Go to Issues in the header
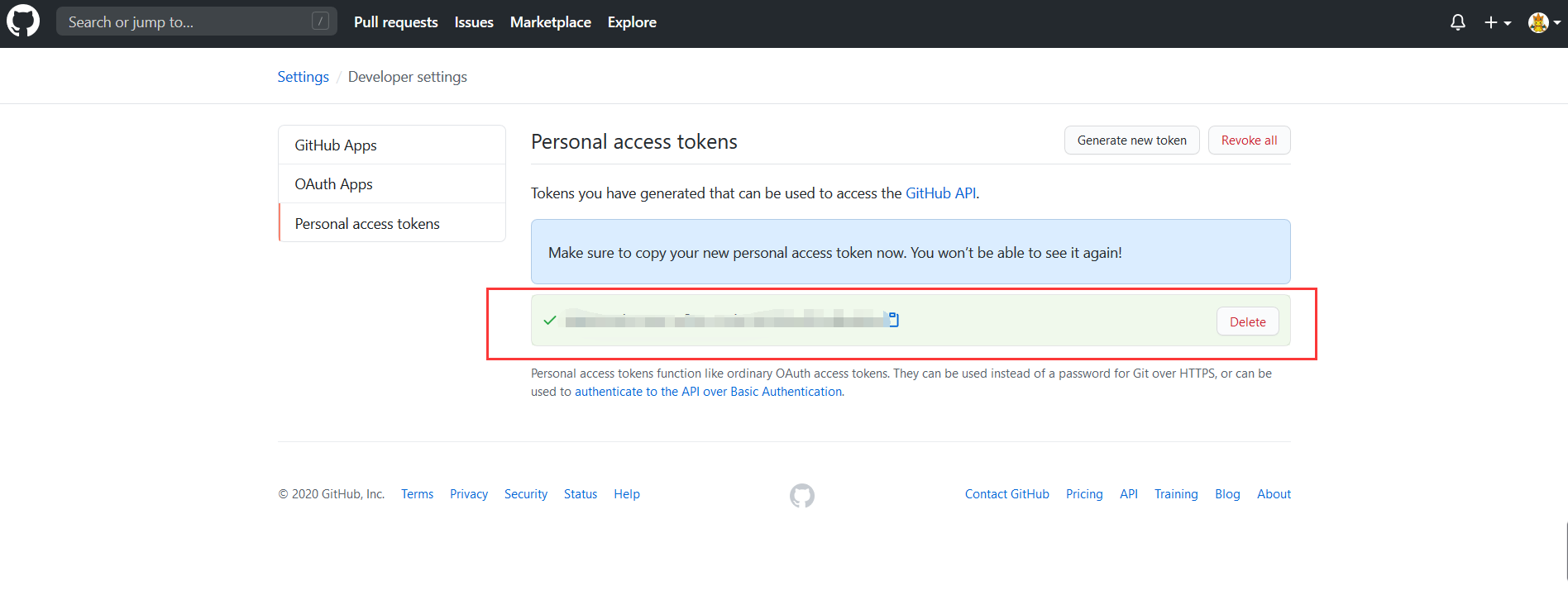 [474, 22]
